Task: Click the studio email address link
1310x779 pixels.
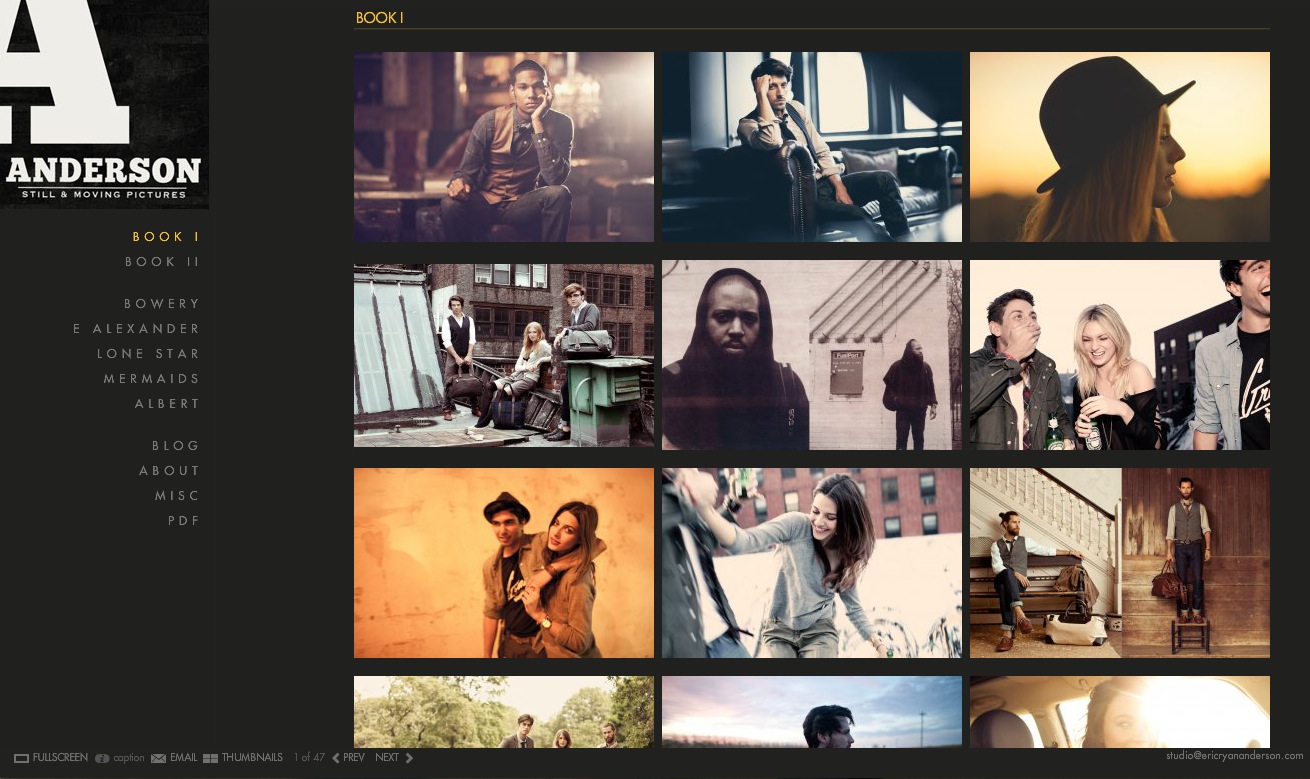Action: pyautogui.click(x=1234, y=756)
